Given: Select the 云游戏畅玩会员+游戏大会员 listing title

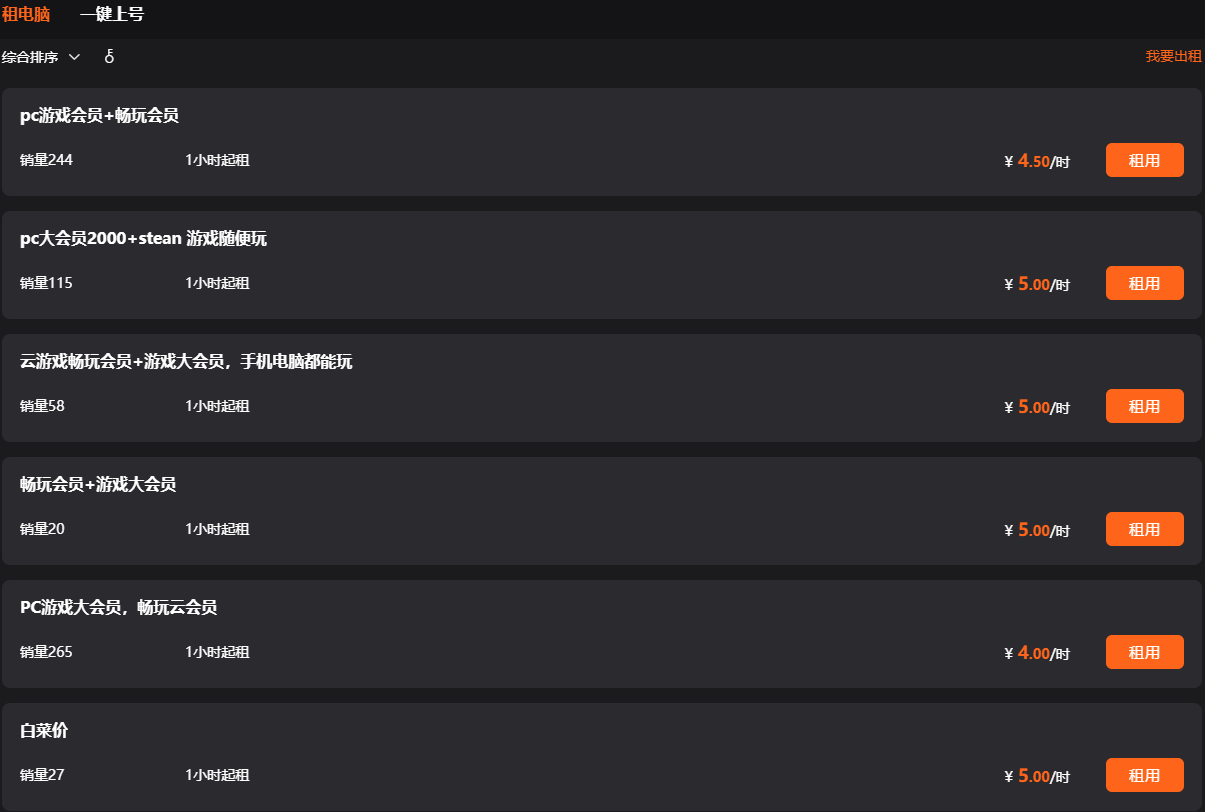Looking at the screenshot, I should [186, 362].
